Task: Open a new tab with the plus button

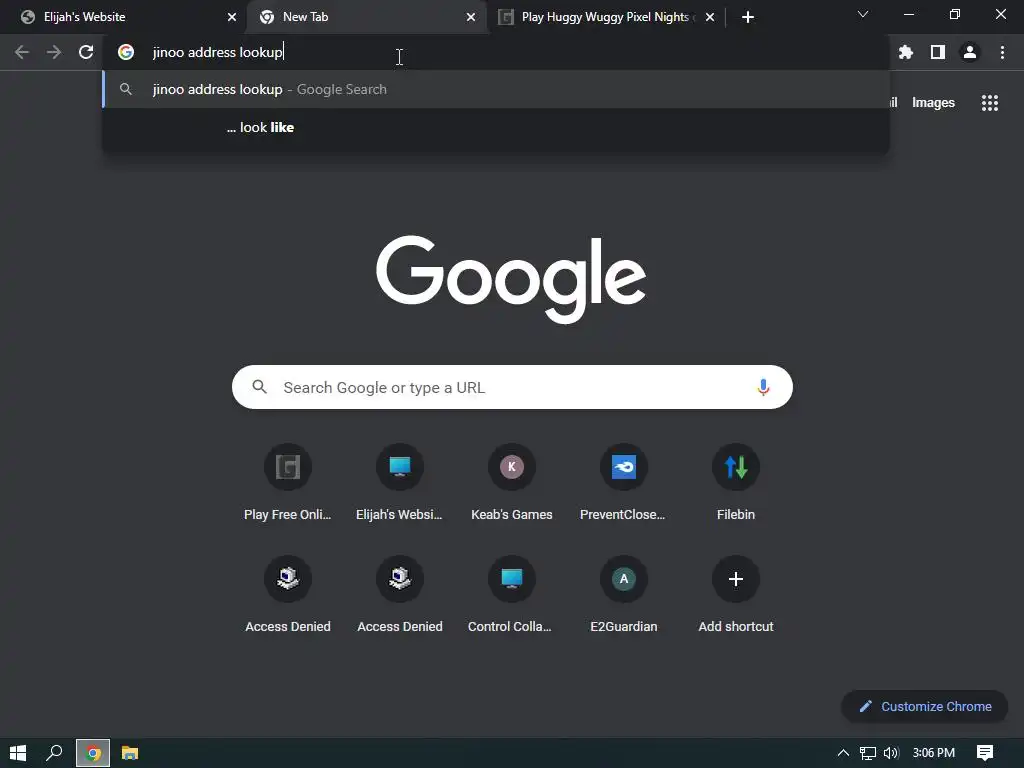Action: tap(748, 17)
